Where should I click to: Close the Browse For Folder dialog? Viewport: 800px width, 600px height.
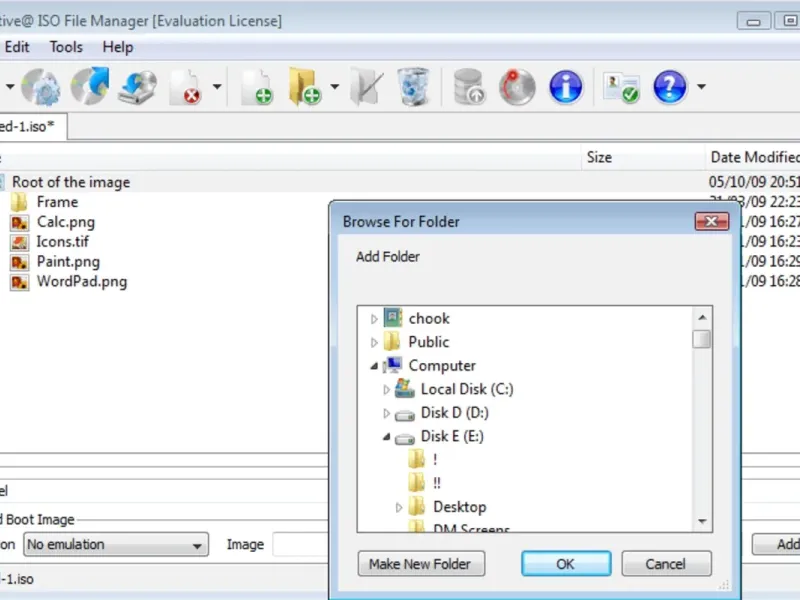[x=712, y=221]
